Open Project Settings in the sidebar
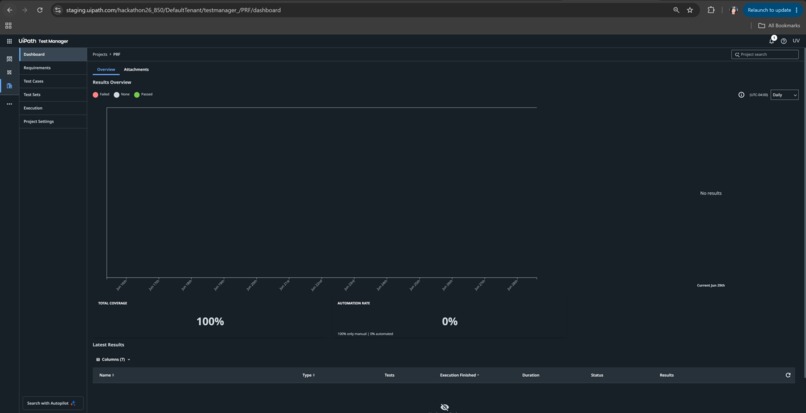Screen dimensions: 806x413 (53, 121)
